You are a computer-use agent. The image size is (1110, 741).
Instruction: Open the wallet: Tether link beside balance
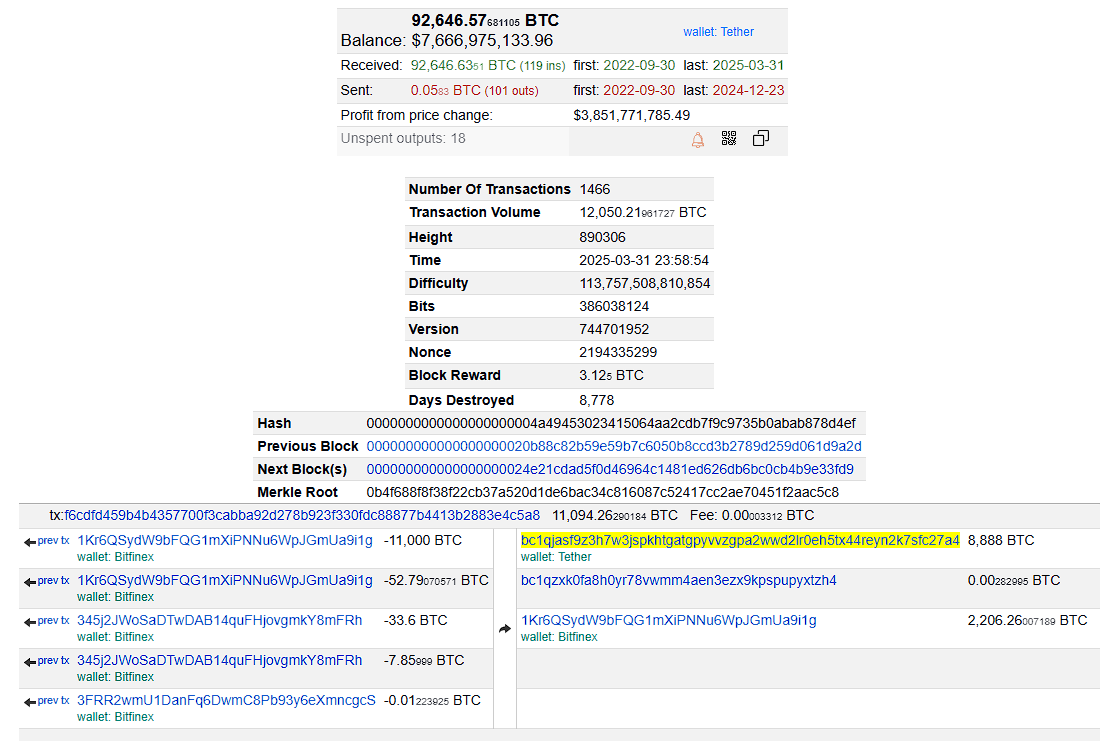click(718, 32)
